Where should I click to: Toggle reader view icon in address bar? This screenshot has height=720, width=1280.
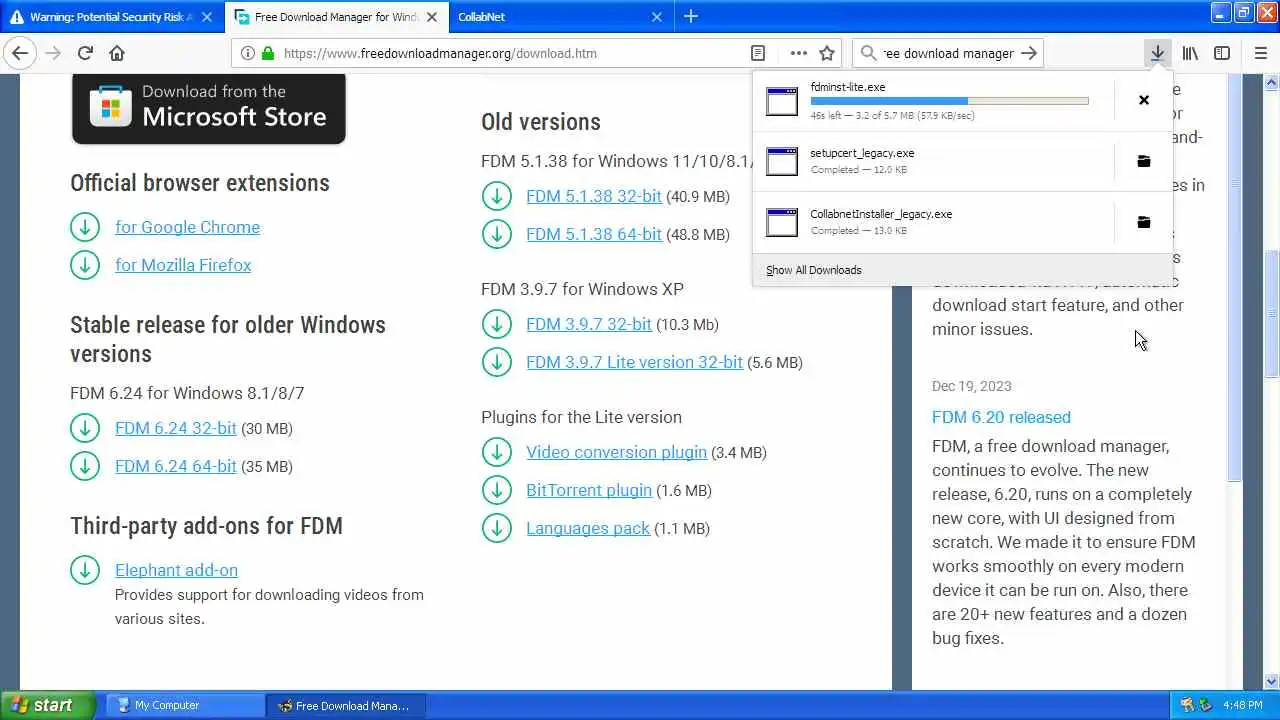[758, 53]
